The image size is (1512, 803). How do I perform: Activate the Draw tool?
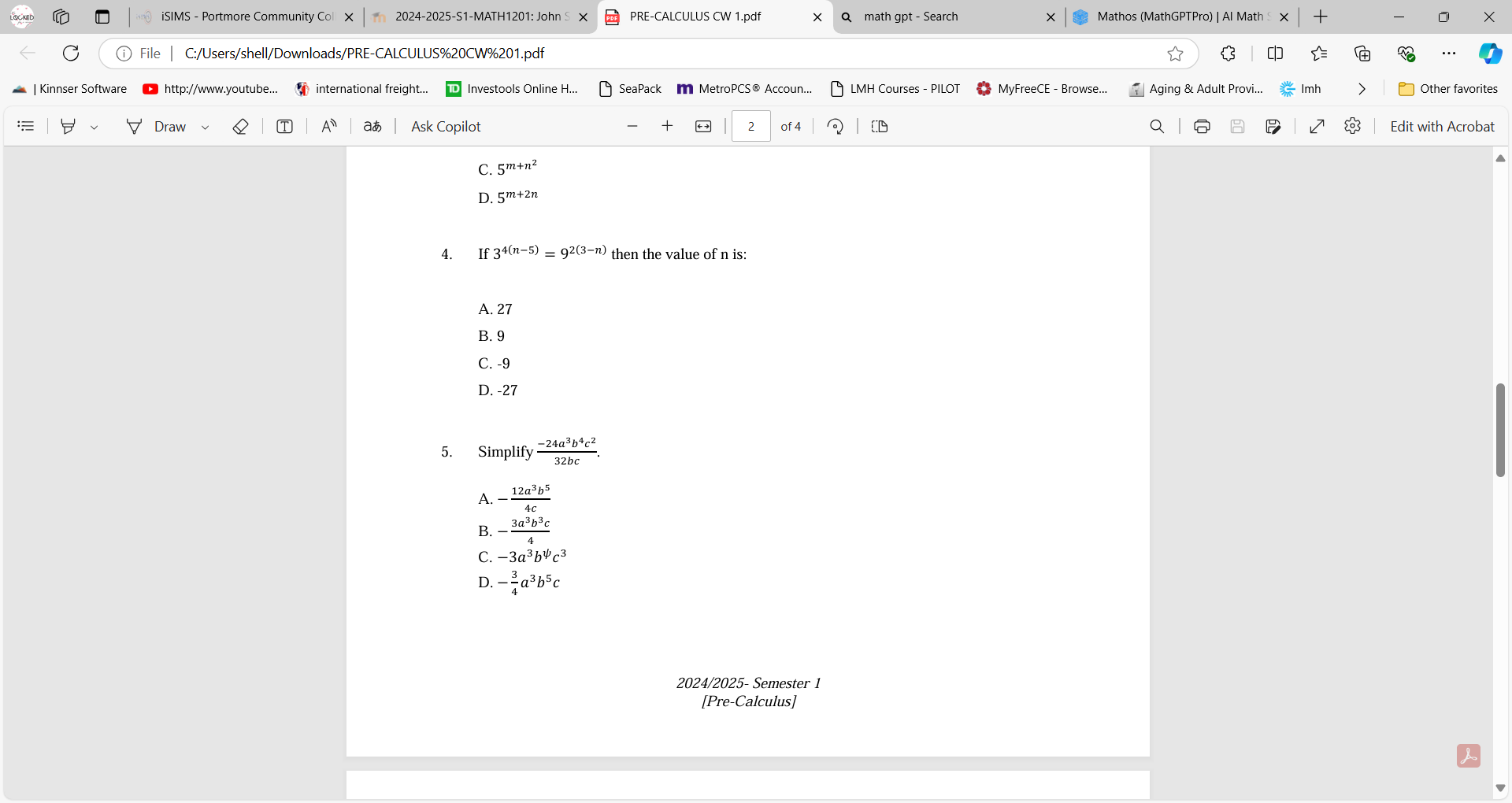[157, 126]
